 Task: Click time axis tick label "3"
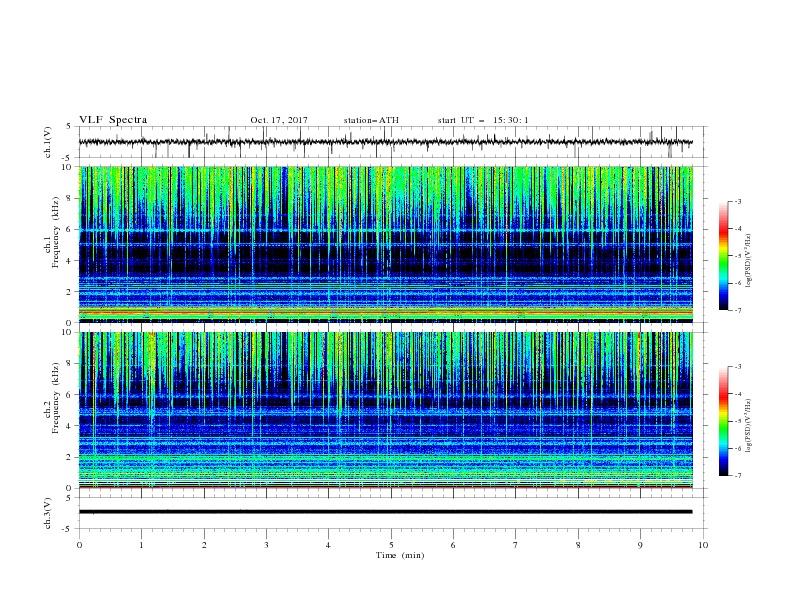[266, 545]
